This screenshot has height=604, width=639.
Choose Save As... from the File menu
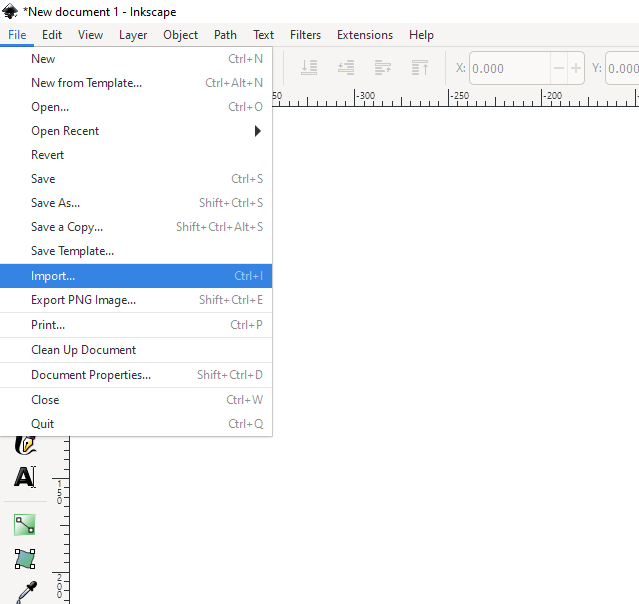pos(136,203)
